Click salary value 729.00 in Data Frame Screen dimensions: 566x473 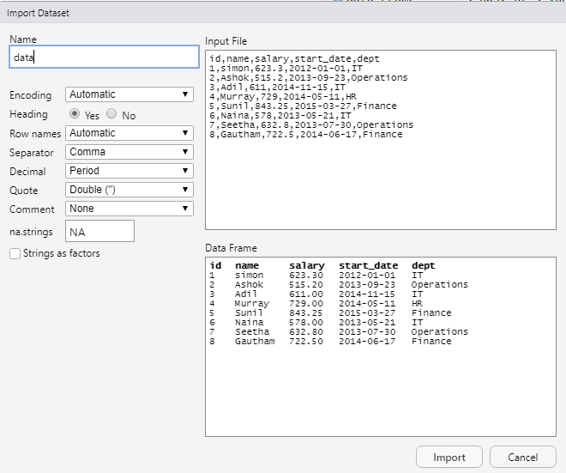(306, 303)
